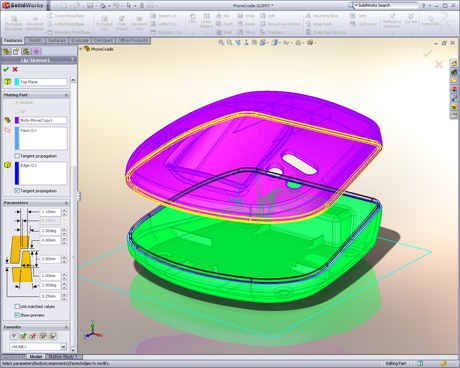Click the Top Plane selection field
The width and height of the screenshot is (460, 368).
pos(43,82)
